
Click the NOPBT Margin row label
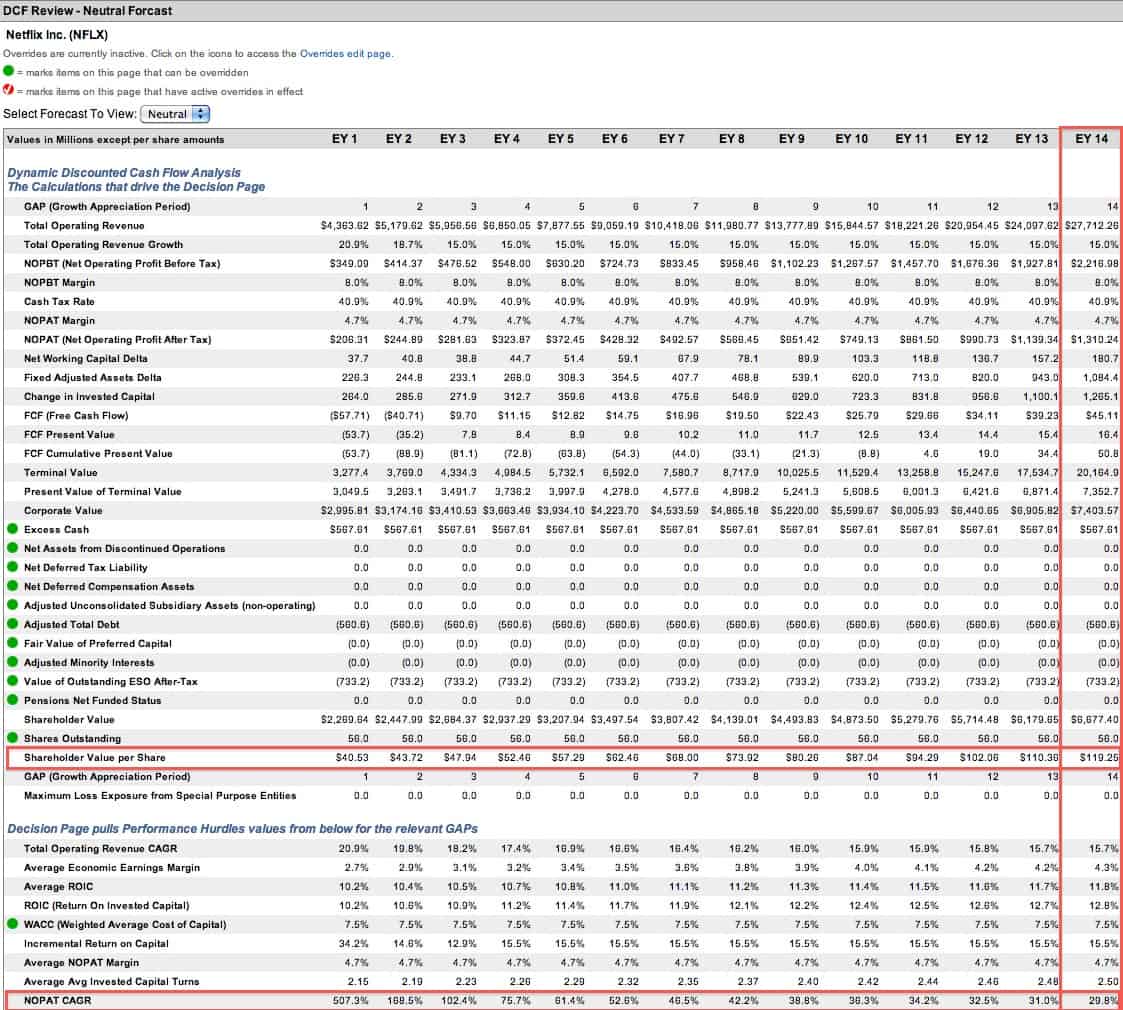[x=59, y=282]
